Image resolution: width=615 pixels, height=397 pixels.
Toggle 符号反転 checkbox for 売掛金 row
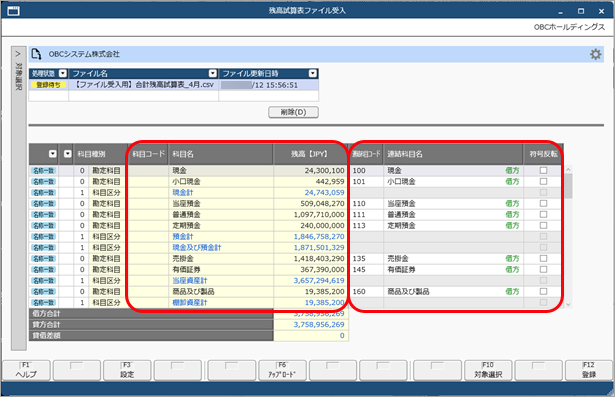point(543,259)
